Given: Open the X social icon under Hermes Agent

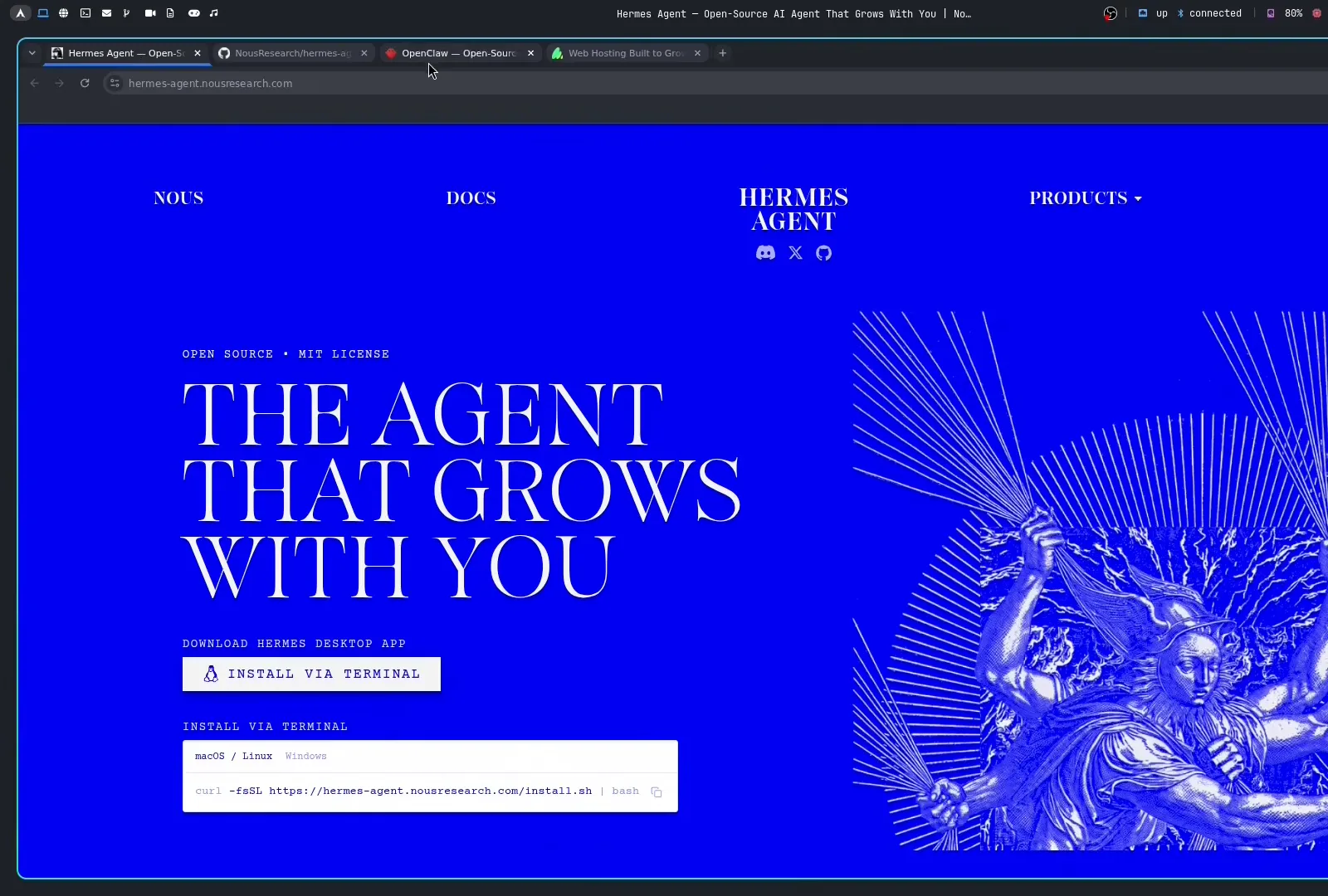Looking at the screenshot, I should [796, 253].
